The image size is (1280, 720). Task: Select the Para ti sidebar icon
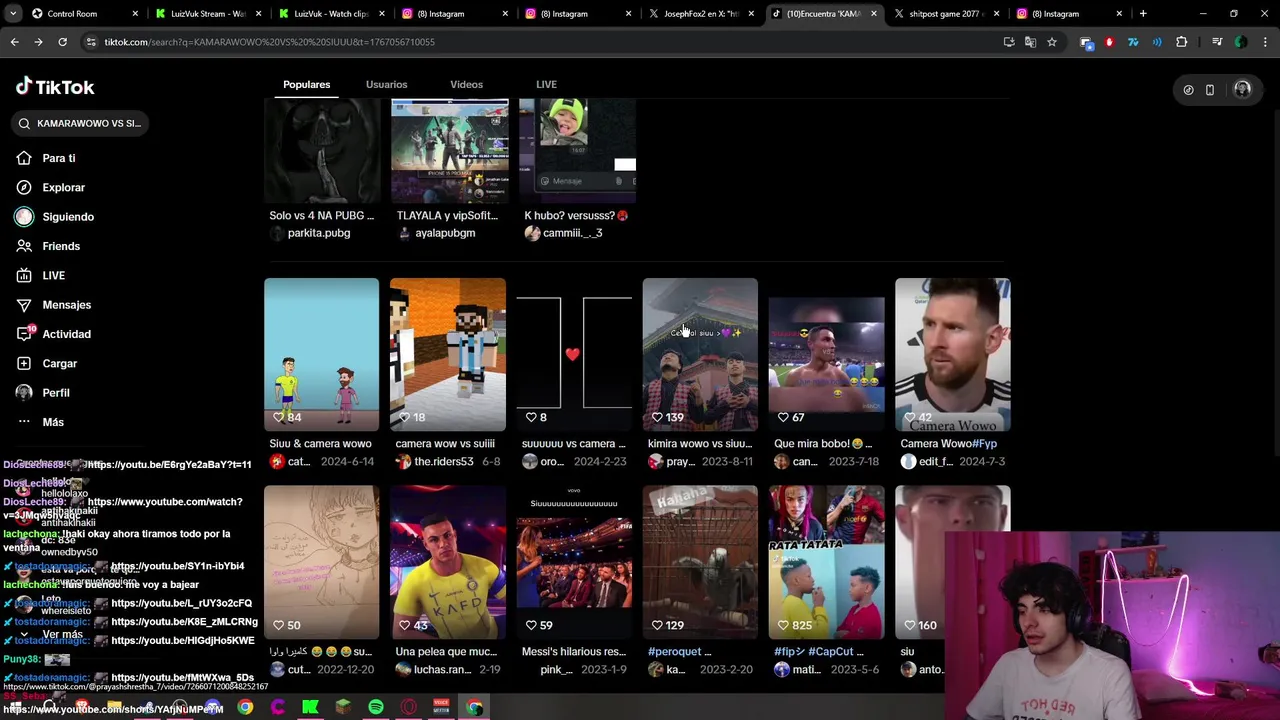coord(24,158)
